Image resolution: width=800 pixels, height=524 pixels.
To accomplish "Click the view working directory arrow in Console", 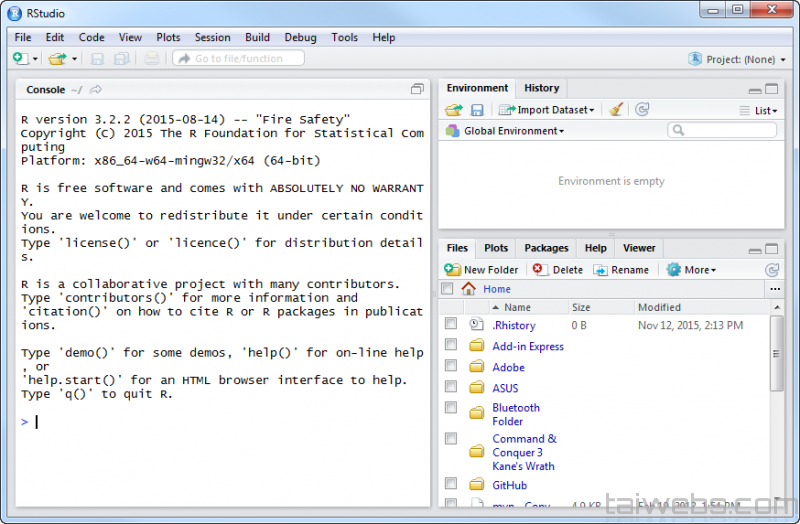I will tap(96, 90).
